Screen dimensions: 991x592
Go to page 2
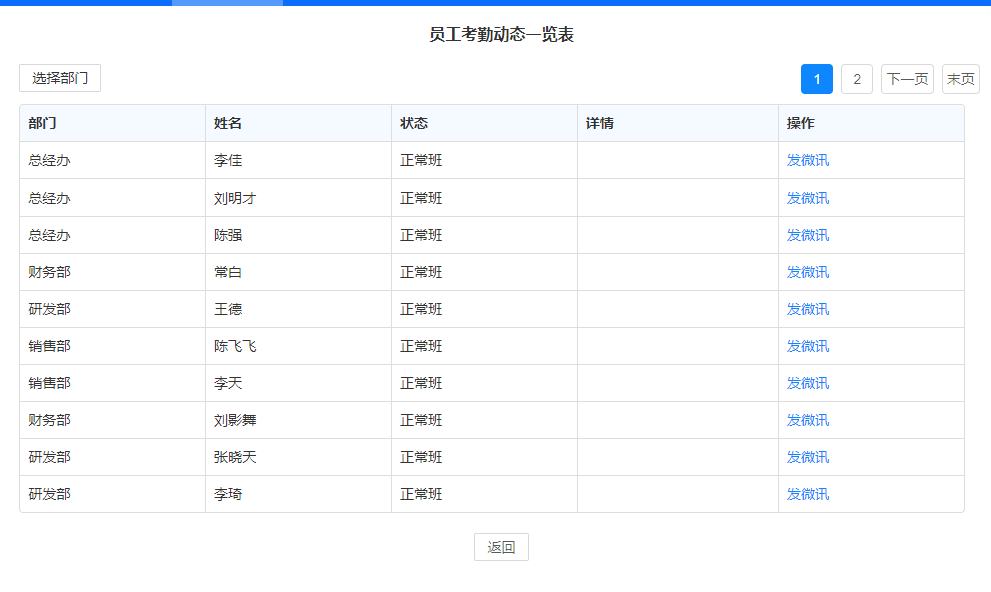point(856,79)
